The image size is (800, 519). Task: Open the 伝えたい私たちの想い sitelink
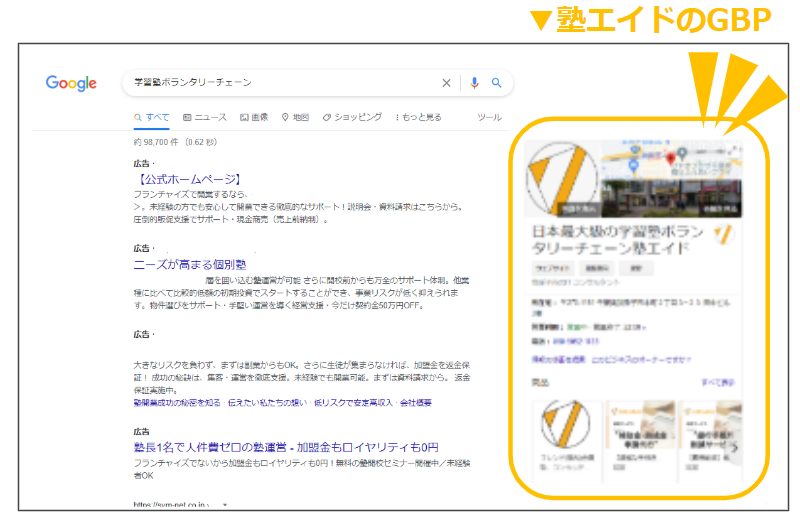click(x=267, y=403)
